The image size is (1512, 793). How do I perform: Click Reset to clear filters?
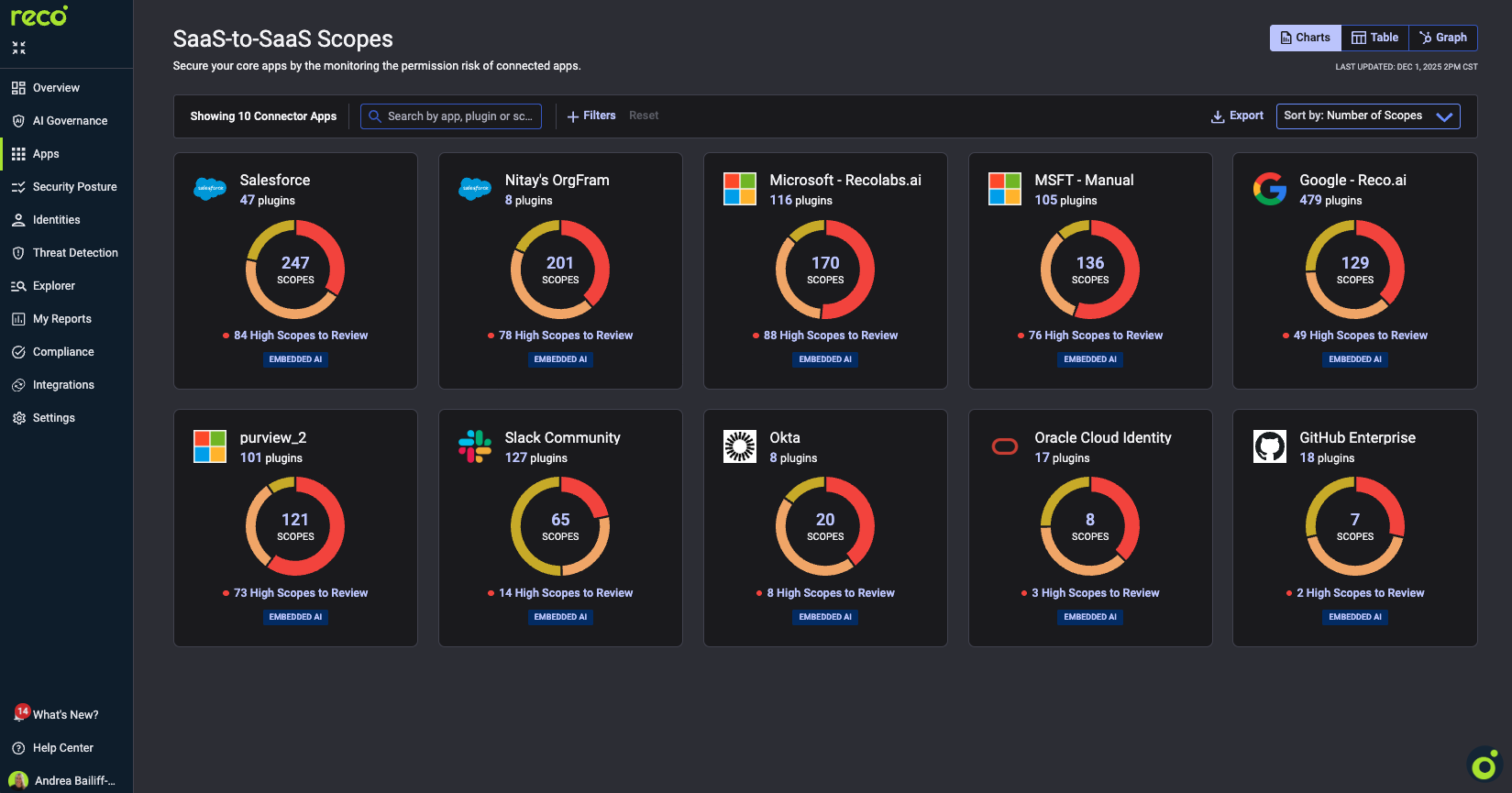[x=644, y=116]
